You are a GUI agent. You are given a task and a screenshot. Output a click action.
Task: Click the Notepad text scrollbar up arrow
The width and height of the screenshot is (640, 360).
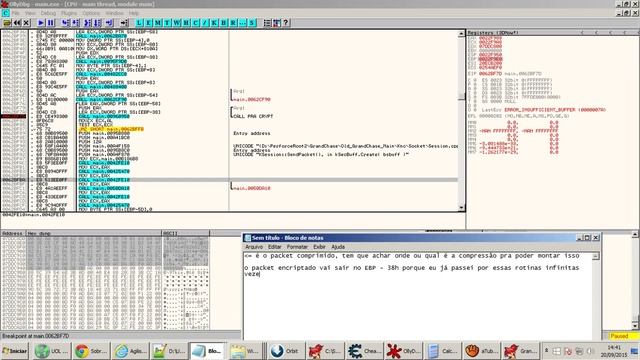[596, 256]
